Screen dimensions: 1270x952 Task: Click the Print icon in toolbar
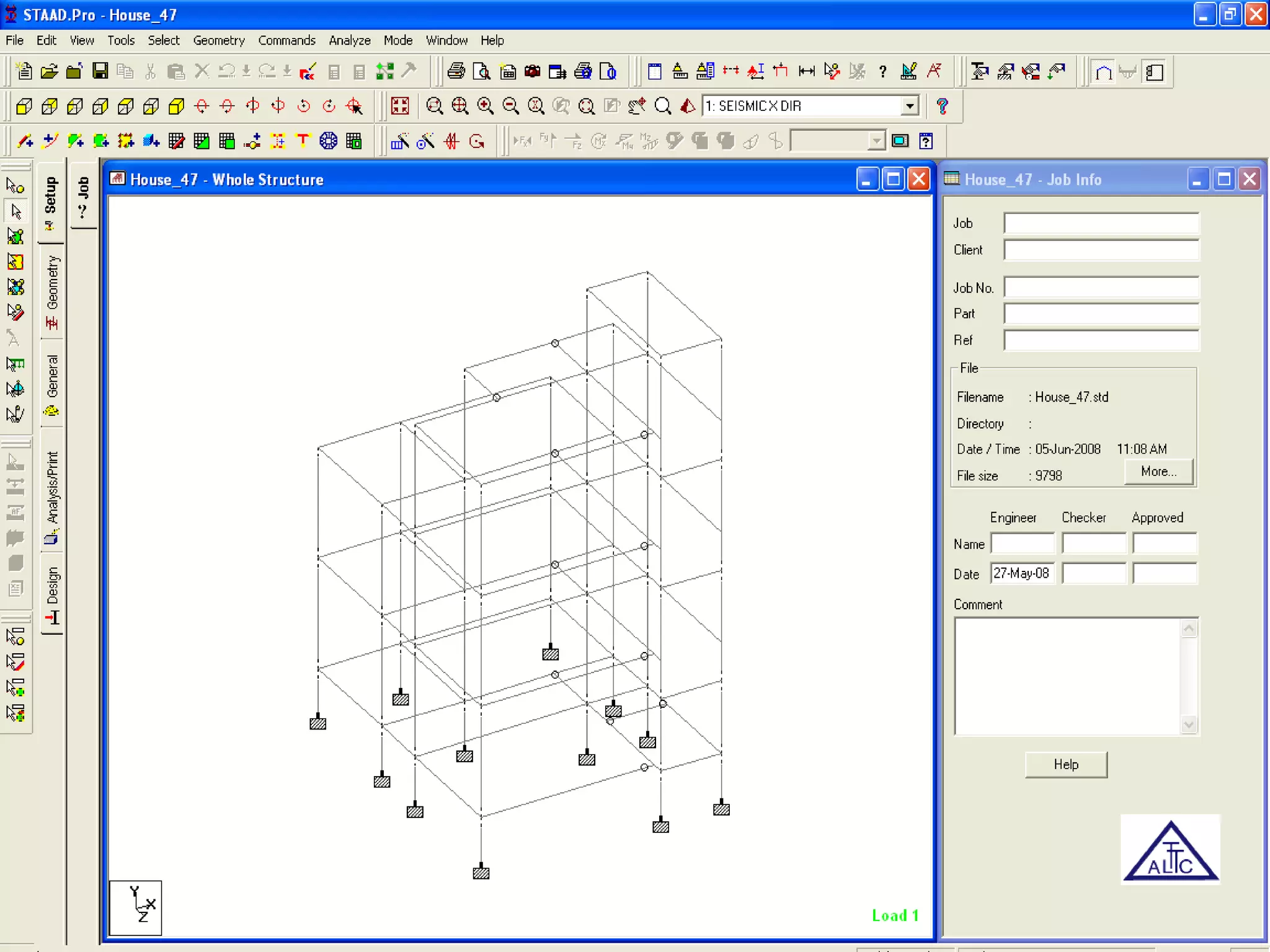(x=456, y=71)
